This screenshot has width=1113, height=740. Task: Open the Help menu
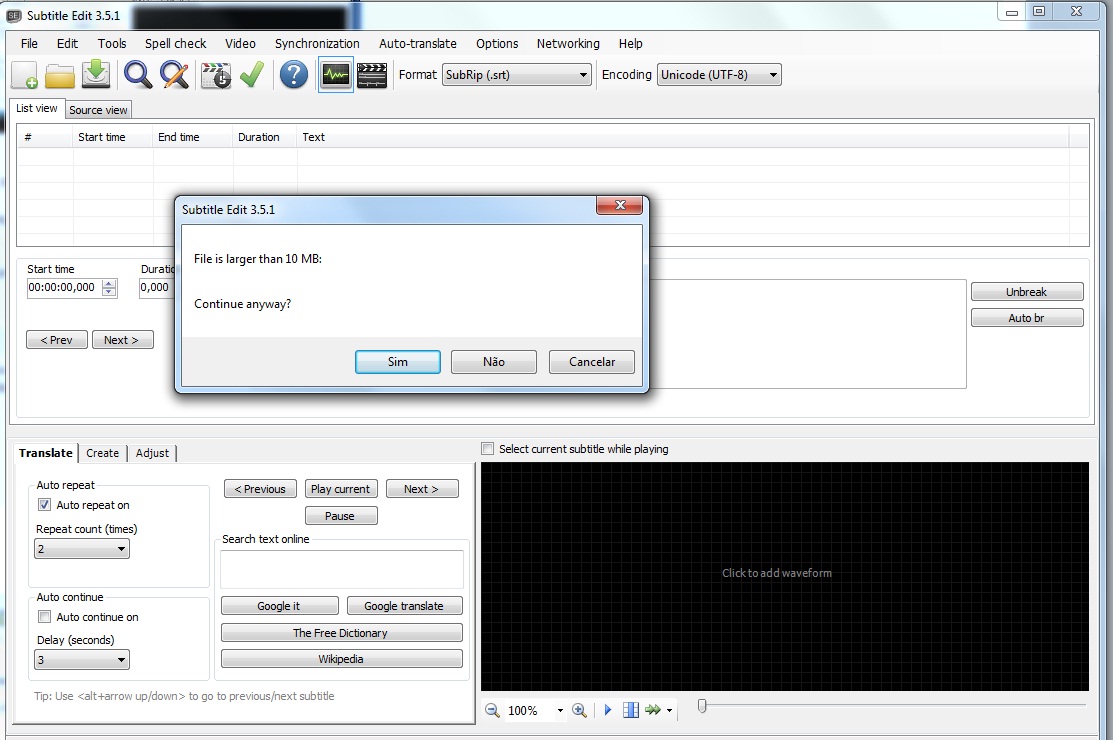pyautogui.click(x=630, y=43)
